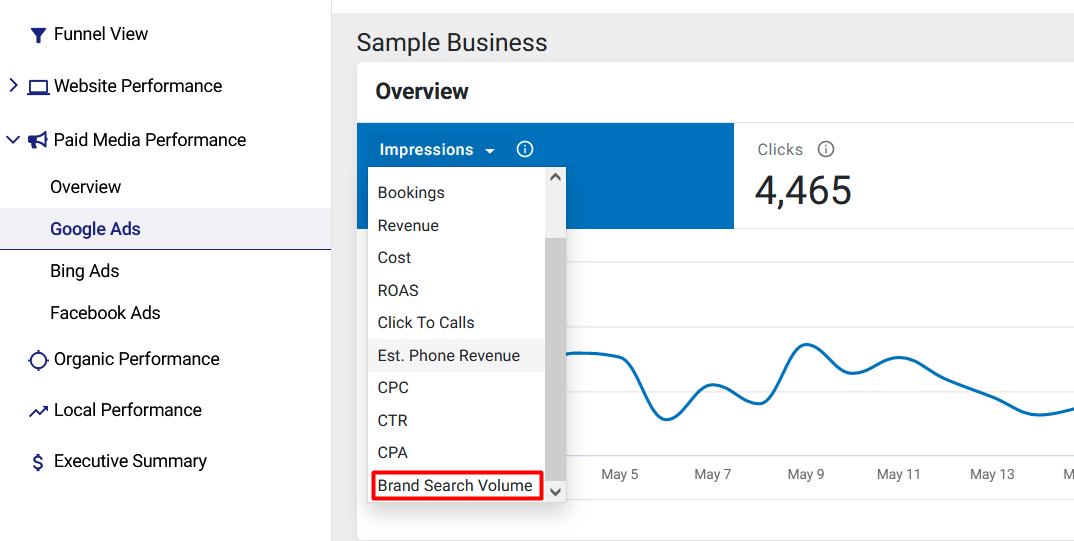Screen dimensions: 1074x541
Task: Click the Paid Media megaphone icon
Action: [x=38, y=140]
